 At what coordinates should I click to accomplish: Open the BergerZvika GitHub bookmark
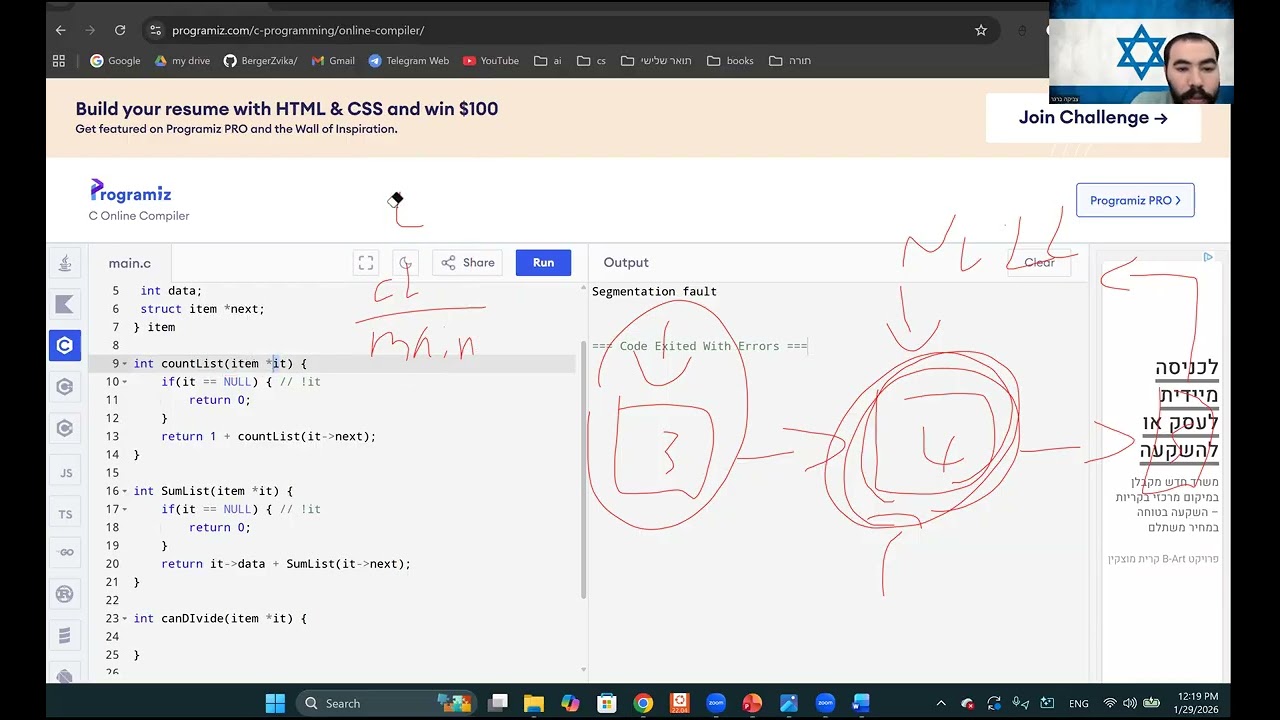(260, 60)
